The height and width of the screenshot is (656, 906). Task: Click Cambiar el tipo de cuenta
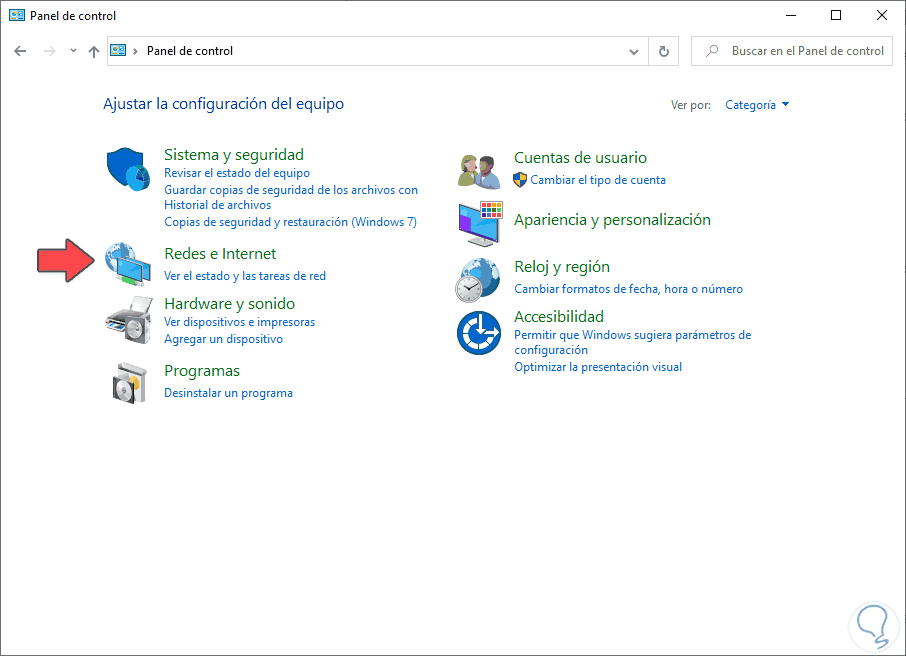coord(597,180)
